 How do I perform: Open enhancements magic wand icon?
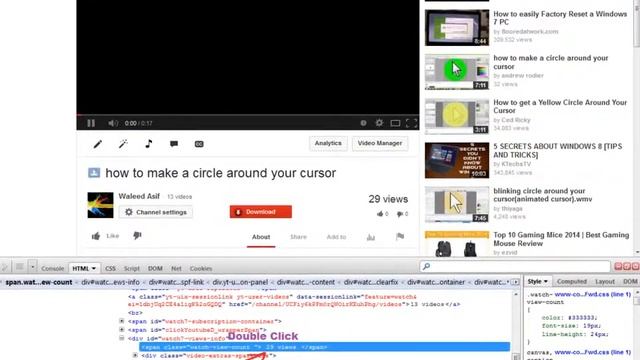123,144
